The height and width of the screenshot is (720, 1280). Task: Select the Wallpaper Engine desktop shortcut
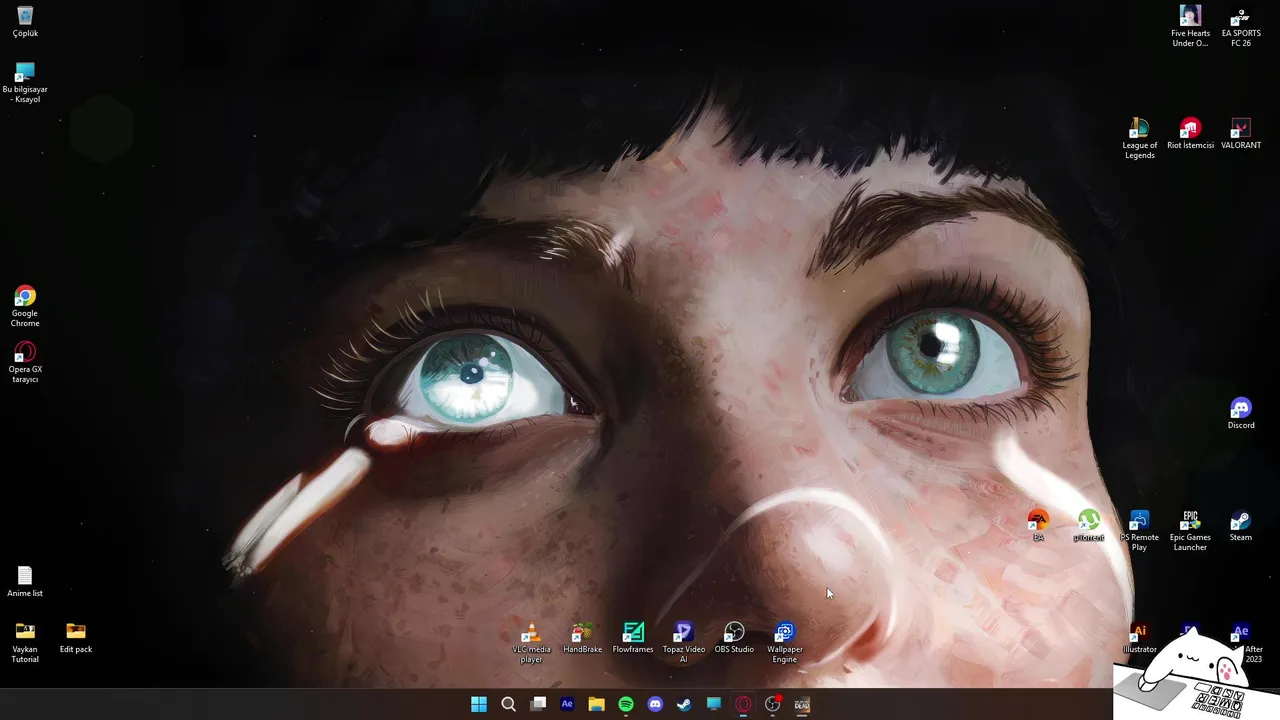(785, 642)
